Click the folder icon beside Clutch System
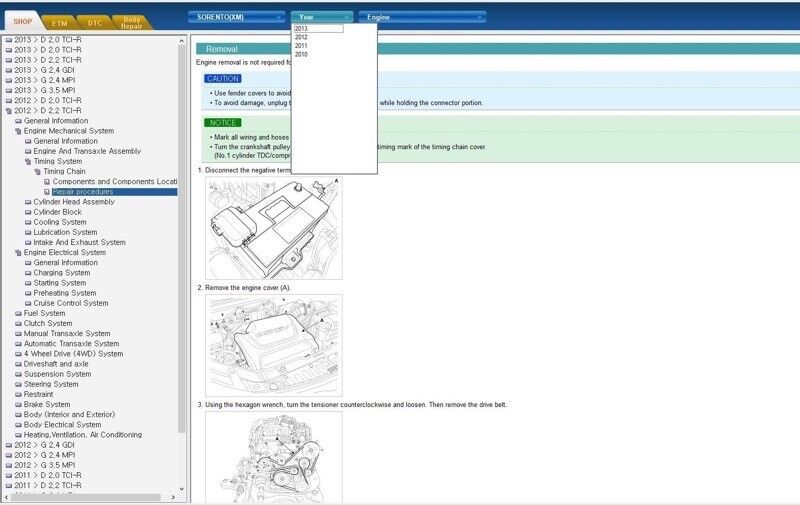800x505 pixels. click(18, 324)
